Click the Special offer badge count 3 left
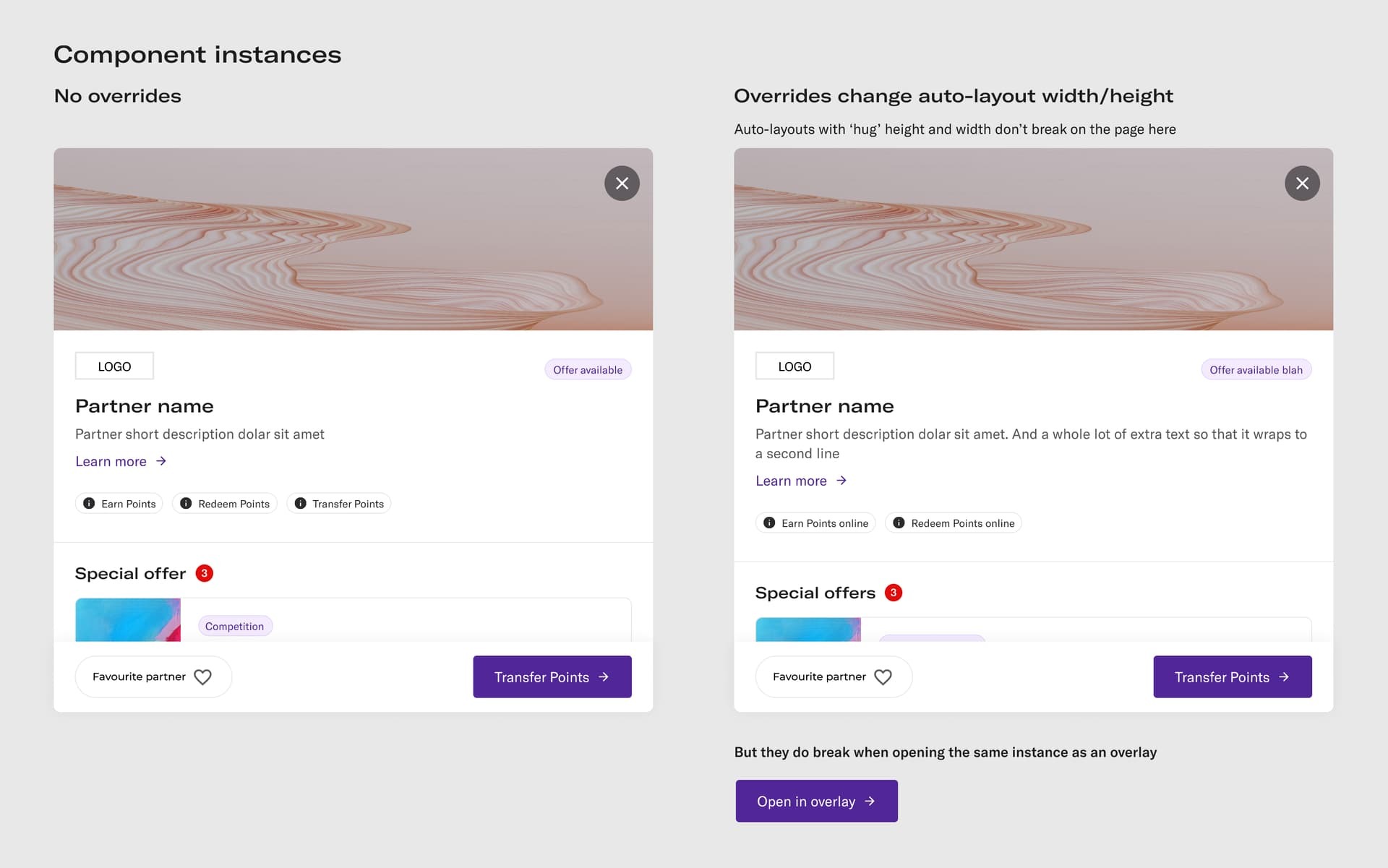1388x868 pixels. click(x=204, y=572)
